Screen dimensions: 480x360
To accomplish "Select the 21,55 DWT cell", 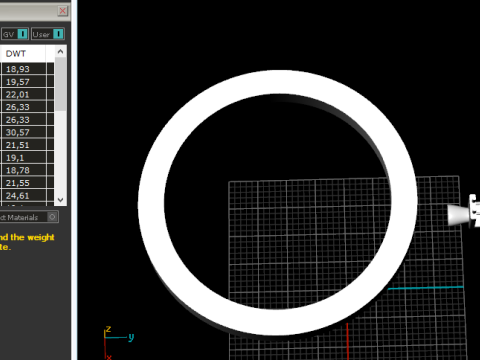I will pos(24,183).
